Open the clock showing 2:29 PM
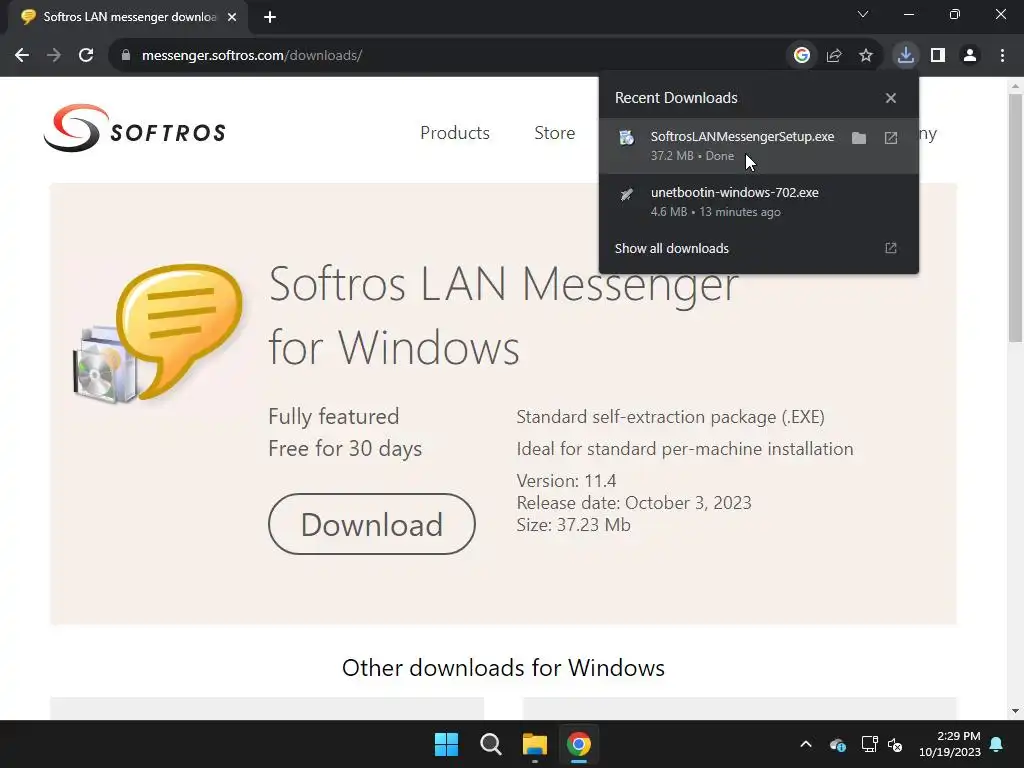The height and width of the screenshot is (768, 1024). click(x=950, y=744)
